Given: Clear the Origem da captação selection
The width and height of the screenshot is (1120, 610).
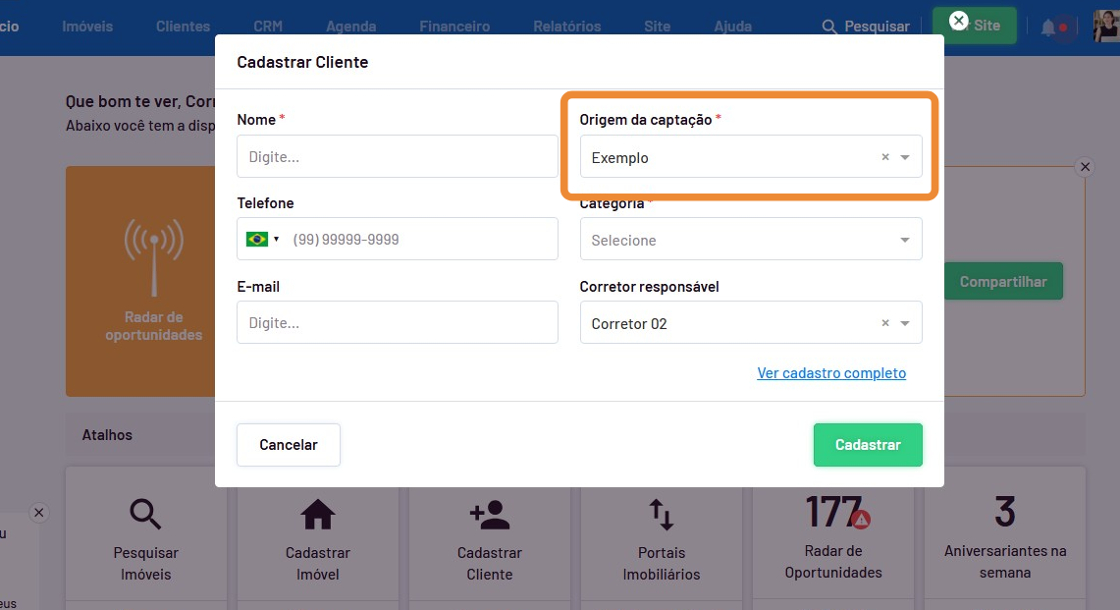Looking at the screenshot, I should tap(885, 158).
